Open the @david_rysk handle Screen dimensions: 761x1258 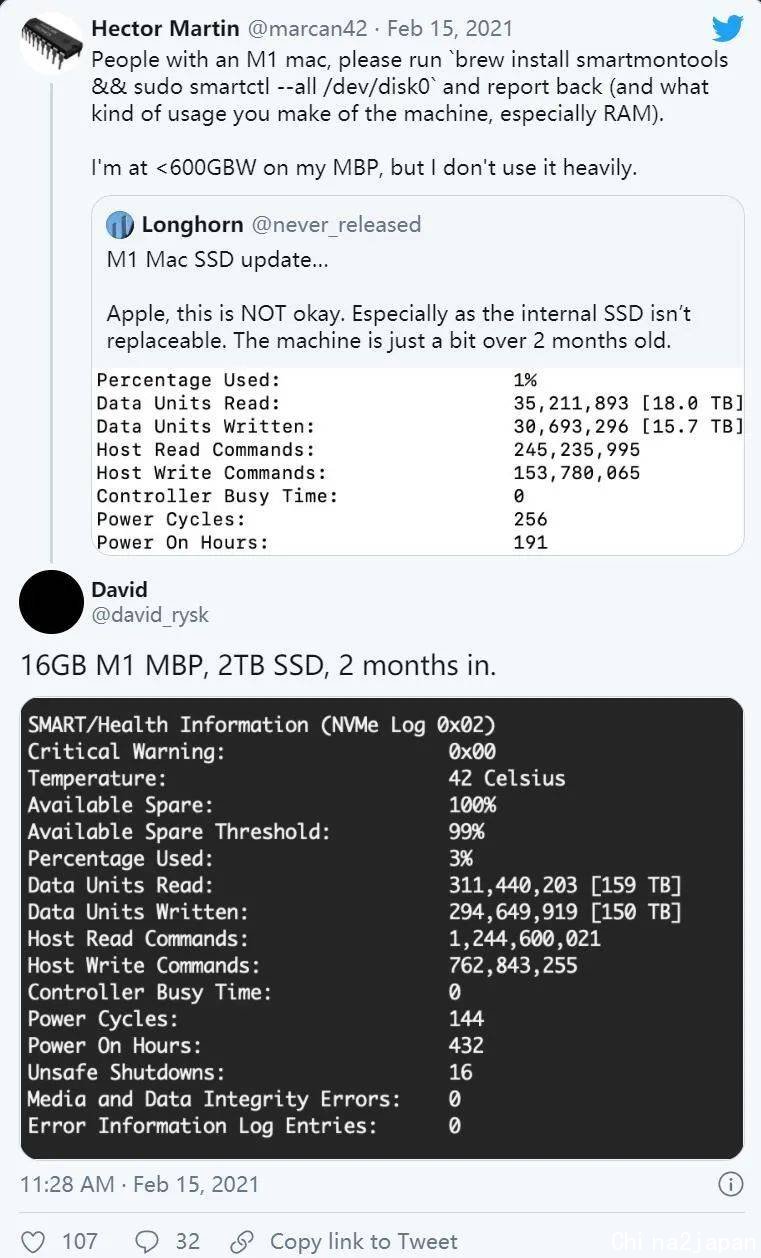tap(150, 614)
